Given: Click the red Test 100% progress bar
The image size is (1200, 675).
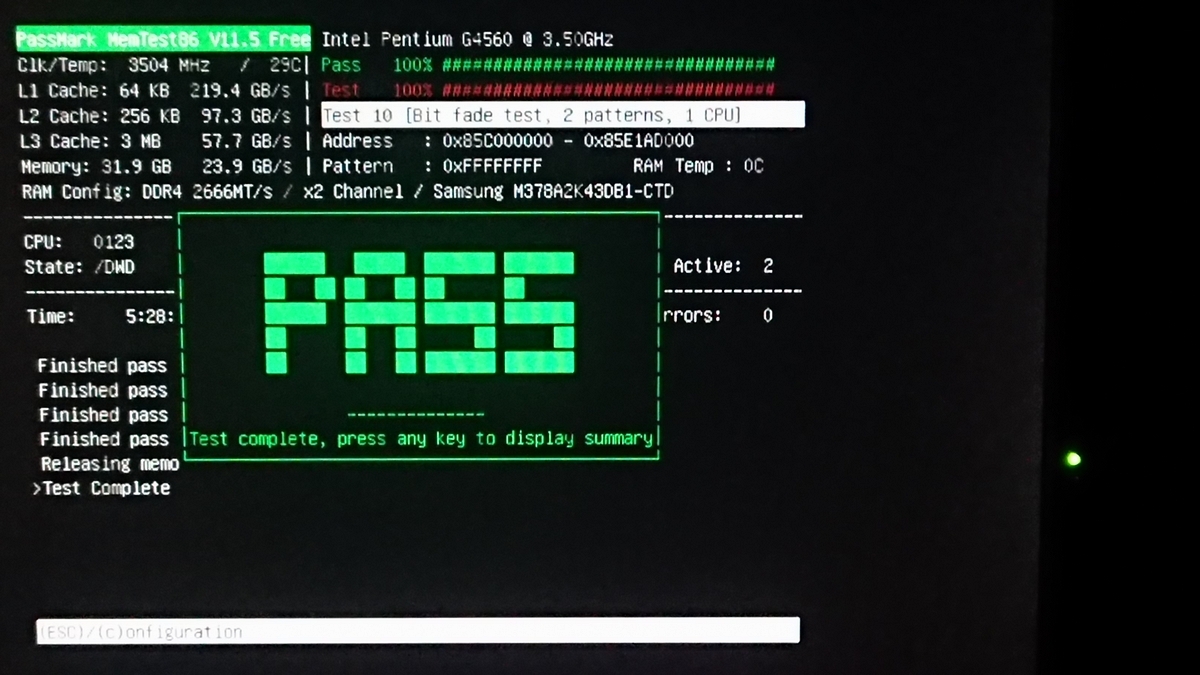Looking at the screenshot, I should (607, 90).
